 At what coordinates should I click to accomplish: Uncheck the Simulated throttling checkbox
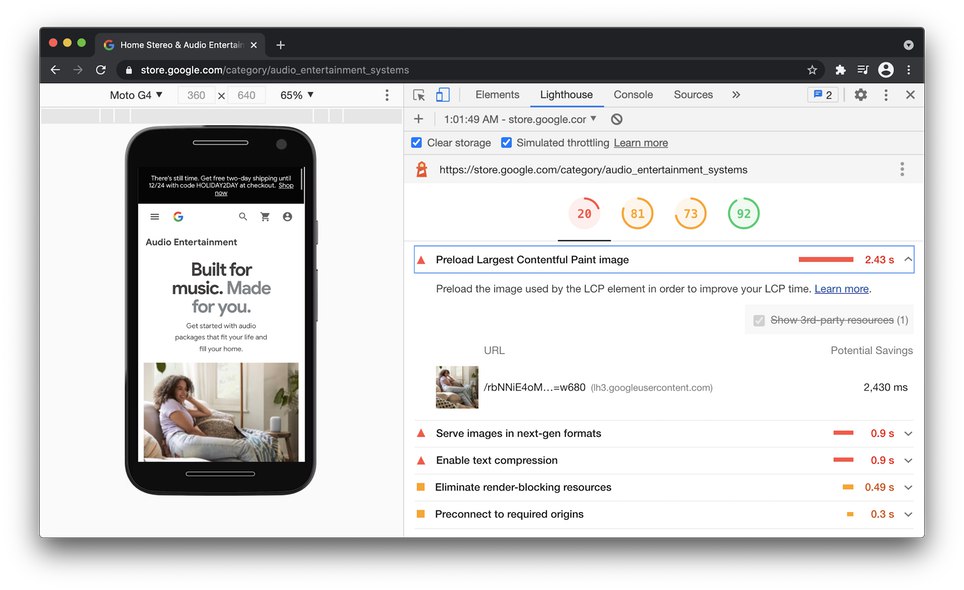[x=506, y=143]
